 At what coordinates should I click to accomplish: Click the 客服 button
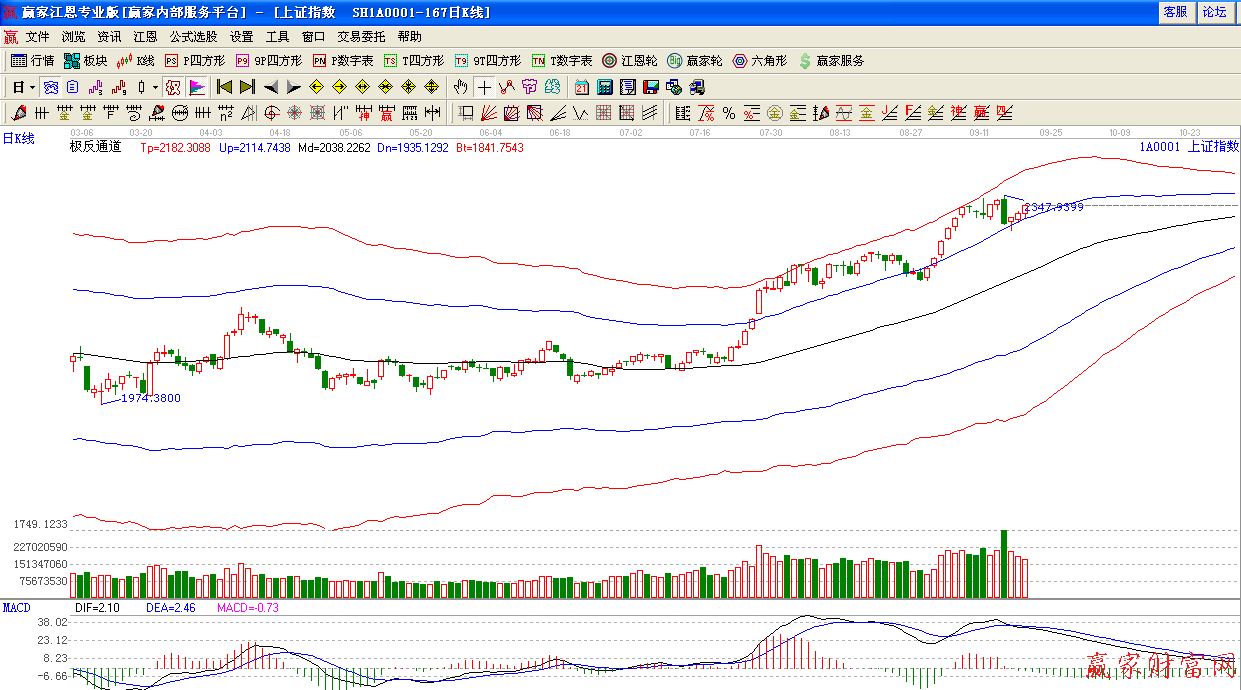pyautogui.click(x=1175, y=12)
